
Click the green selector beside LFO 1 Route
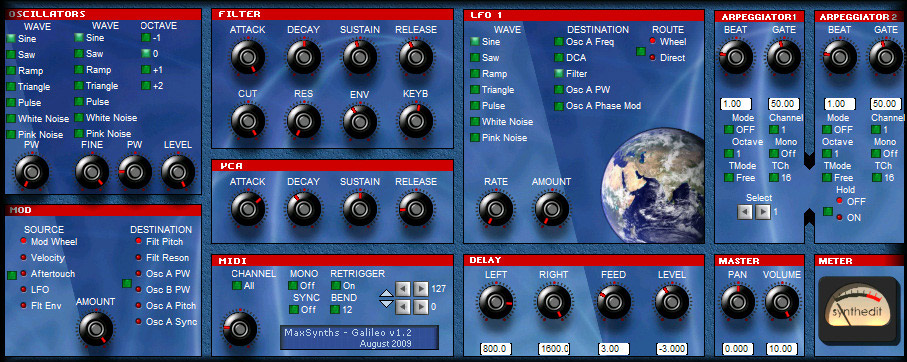click(x=640, y=51)
